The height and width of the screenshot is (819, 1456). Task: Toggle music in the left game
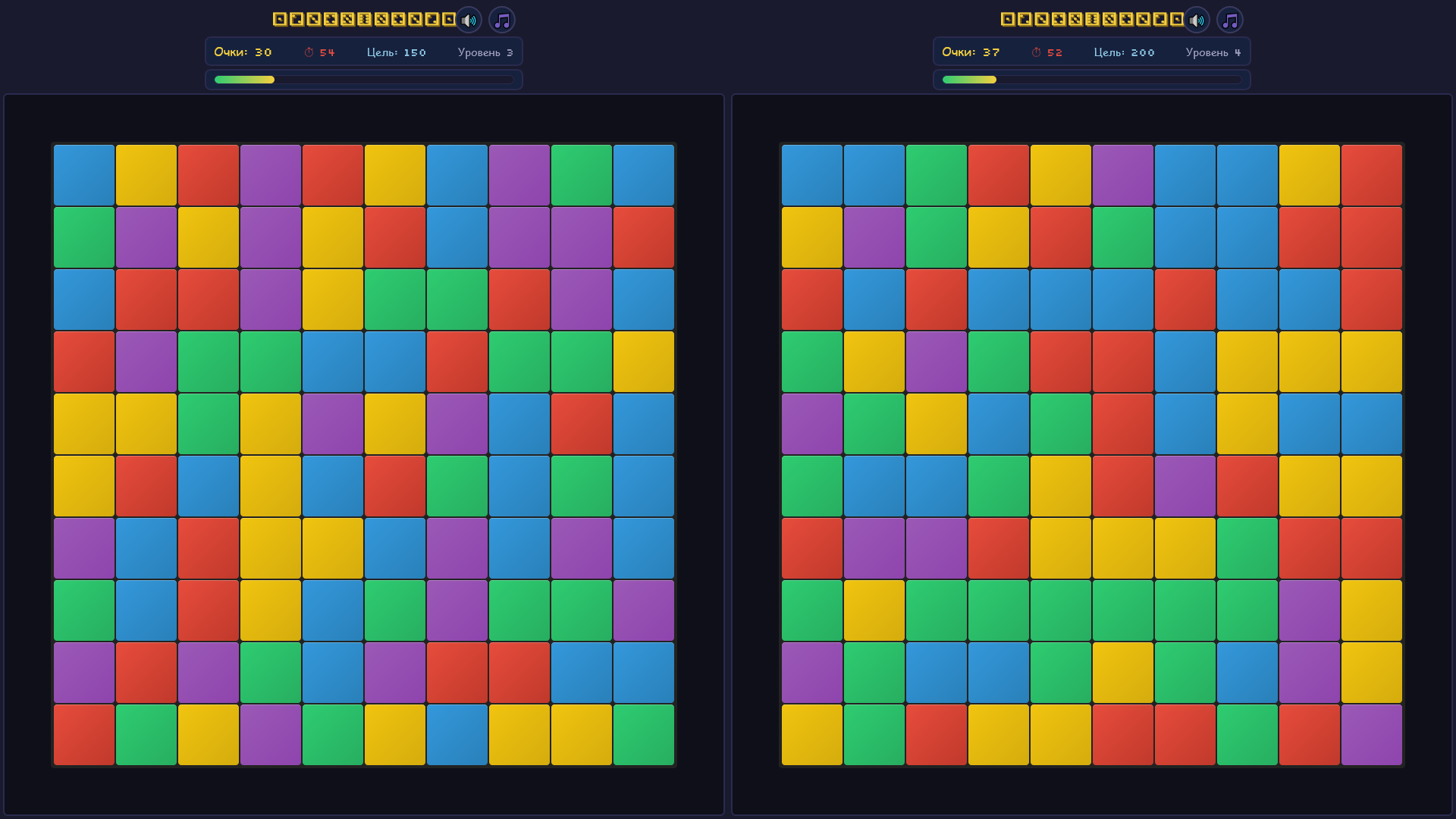502,20
